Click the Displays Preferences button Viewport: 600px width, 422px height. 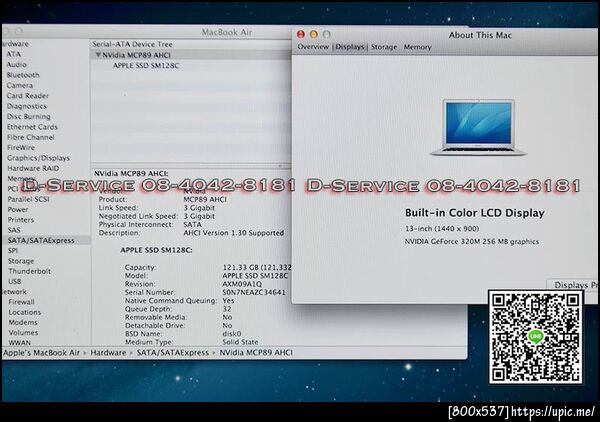tap(573, 285)
